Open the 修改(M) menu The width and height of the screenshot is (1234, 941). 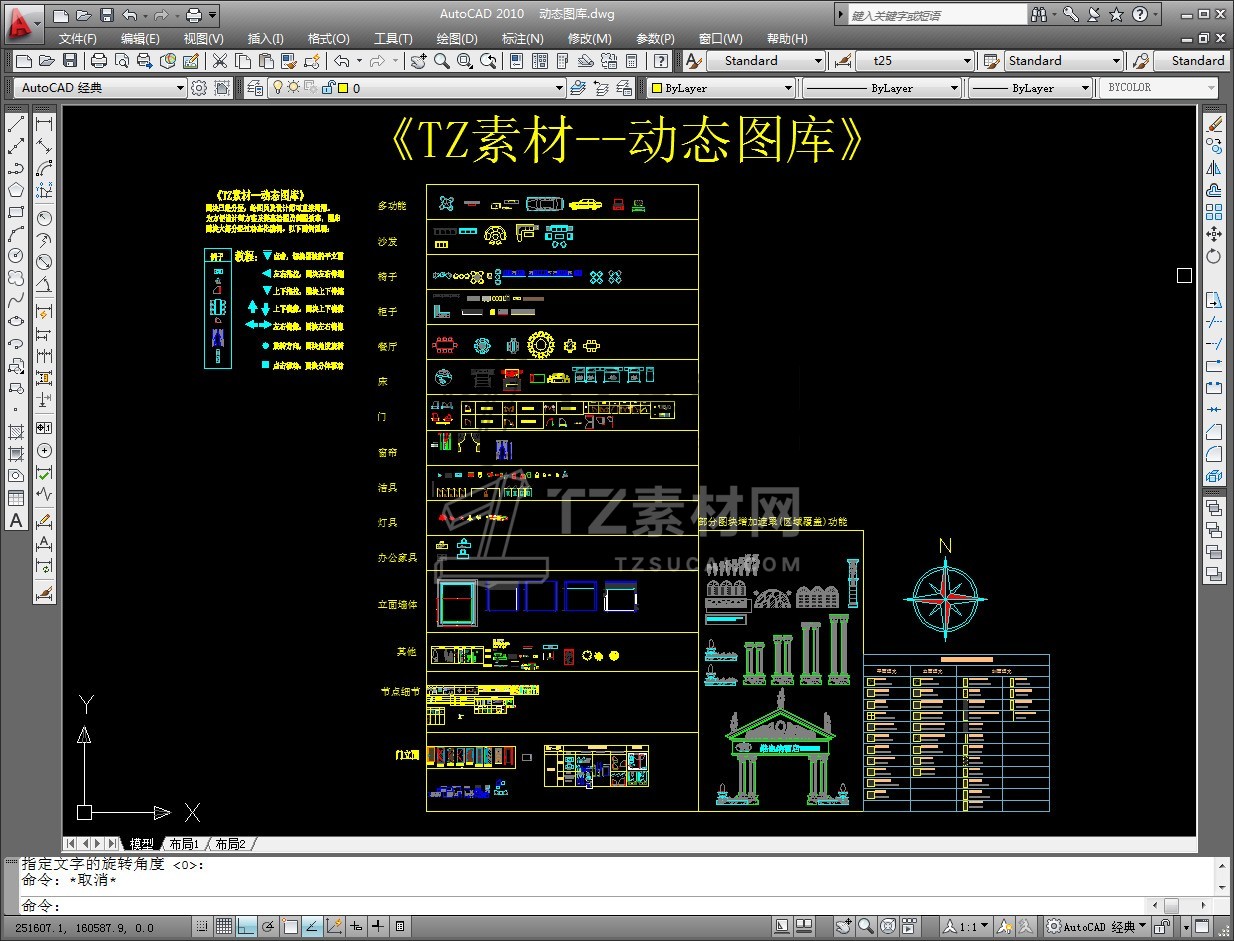(x=589, y=38)
